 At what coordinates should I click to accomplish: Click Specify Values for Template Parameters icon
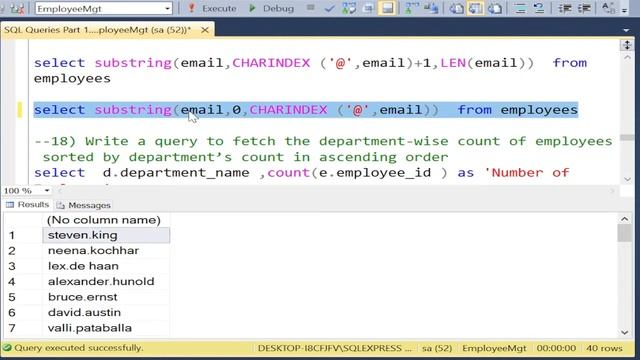pos(608,8)
